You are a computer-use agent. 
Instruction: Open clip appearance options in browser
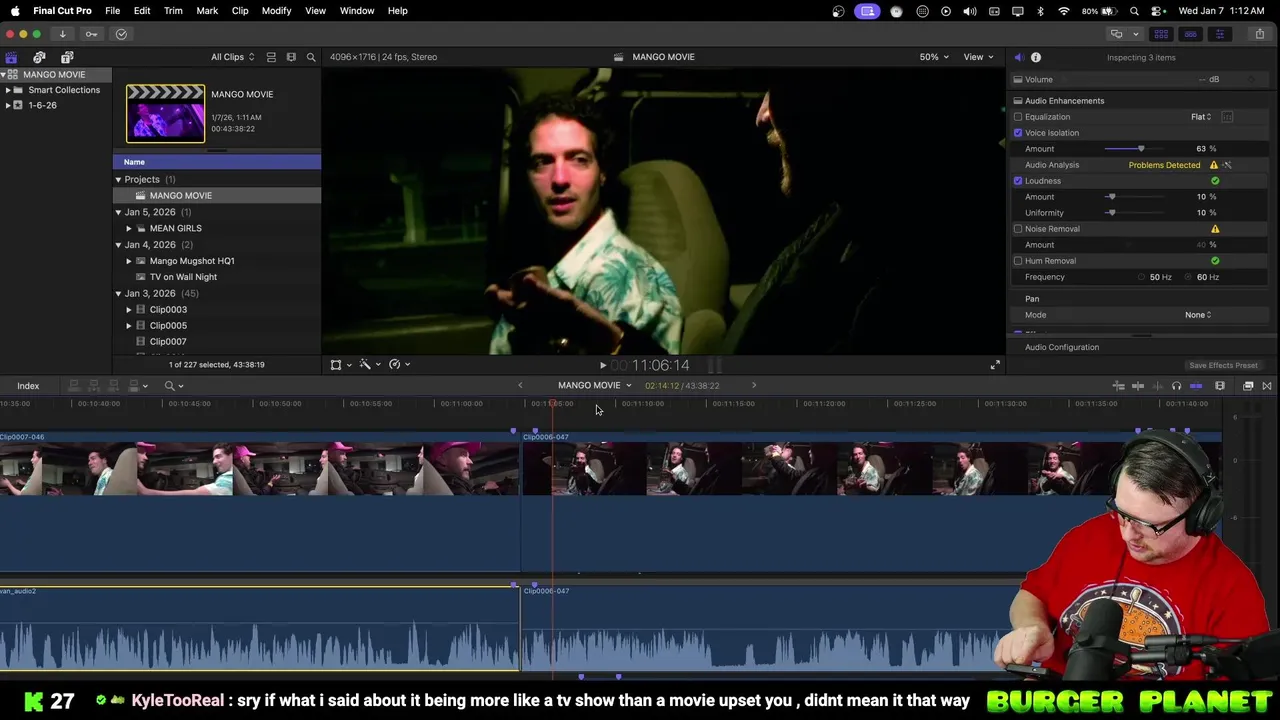pyautogui.click(x=291, y=57)
